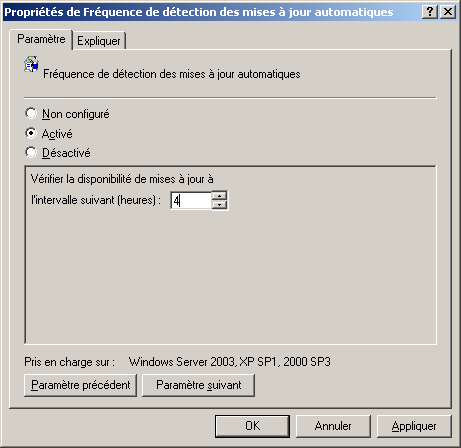Screen dimensions: 461x448
Task: Click Annuler to cancel changes
Action: (x=333, y=426)
